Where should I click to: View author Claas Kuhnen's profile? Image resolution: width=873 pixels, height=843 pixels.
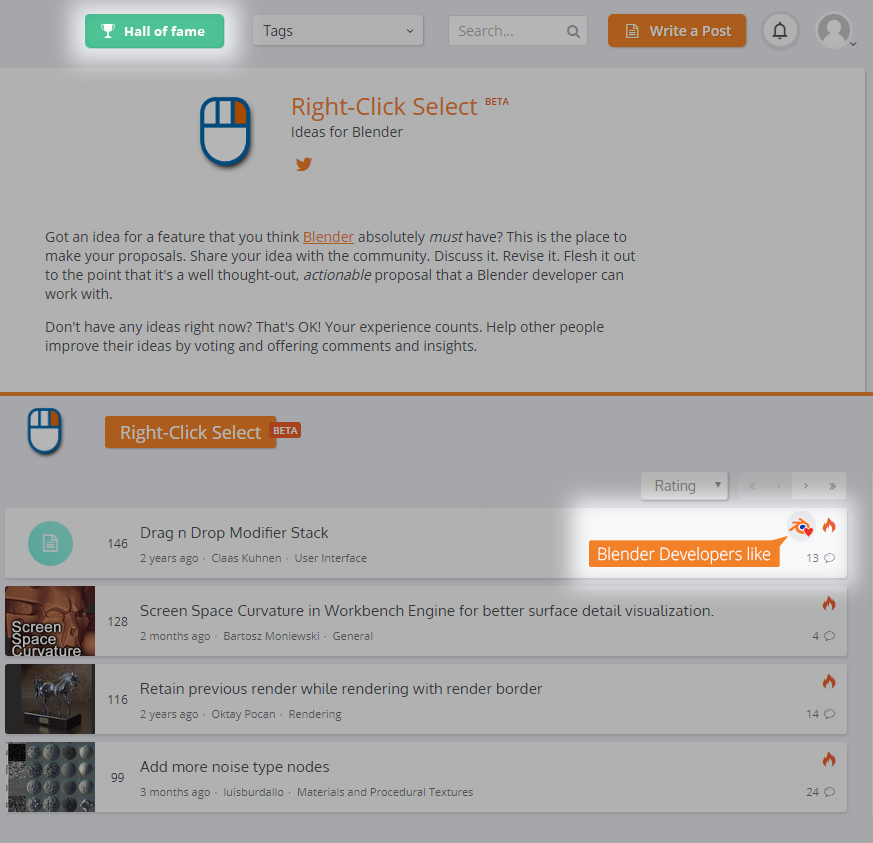click(x=246, y=558)
